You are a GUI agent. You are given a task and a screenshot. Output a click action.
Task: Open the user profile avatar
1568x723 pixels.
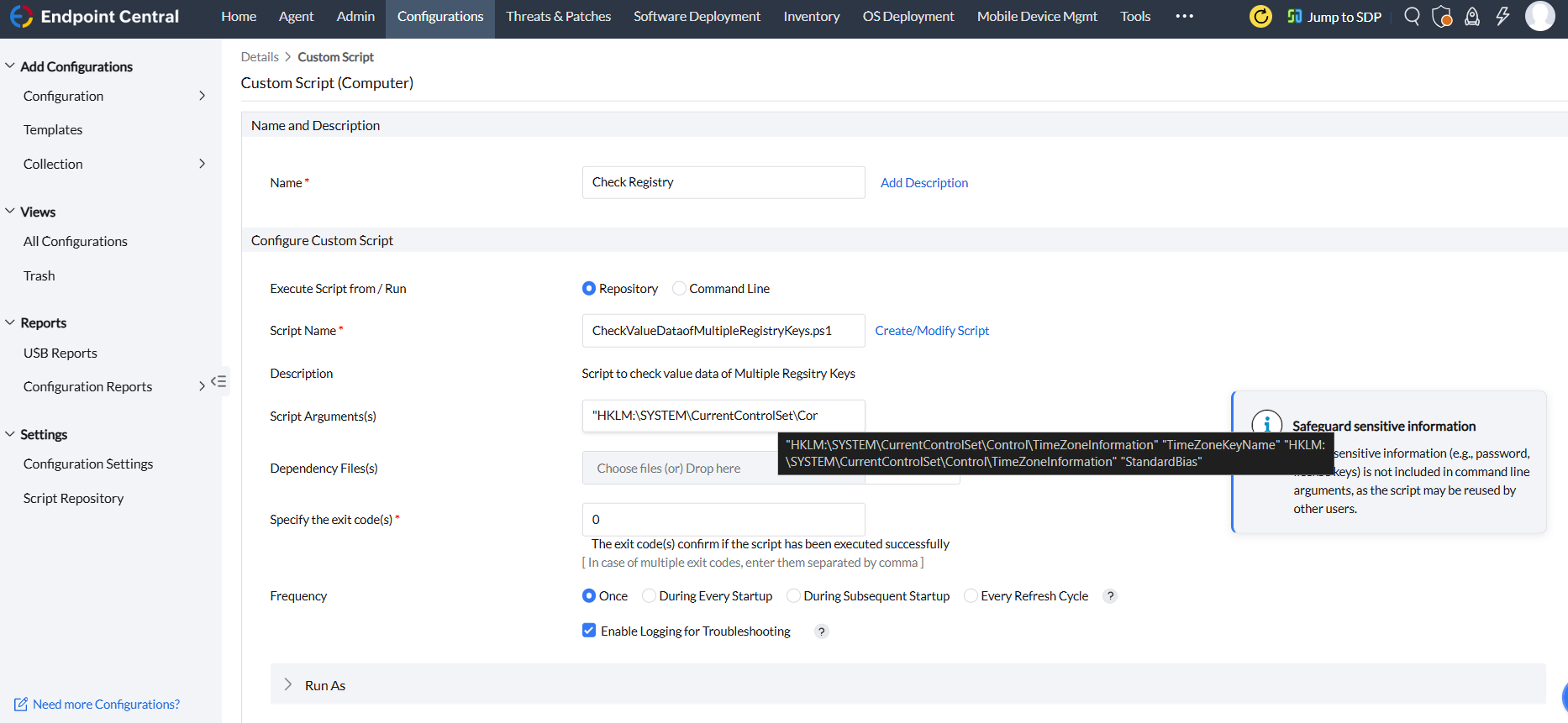point(1539,16)
